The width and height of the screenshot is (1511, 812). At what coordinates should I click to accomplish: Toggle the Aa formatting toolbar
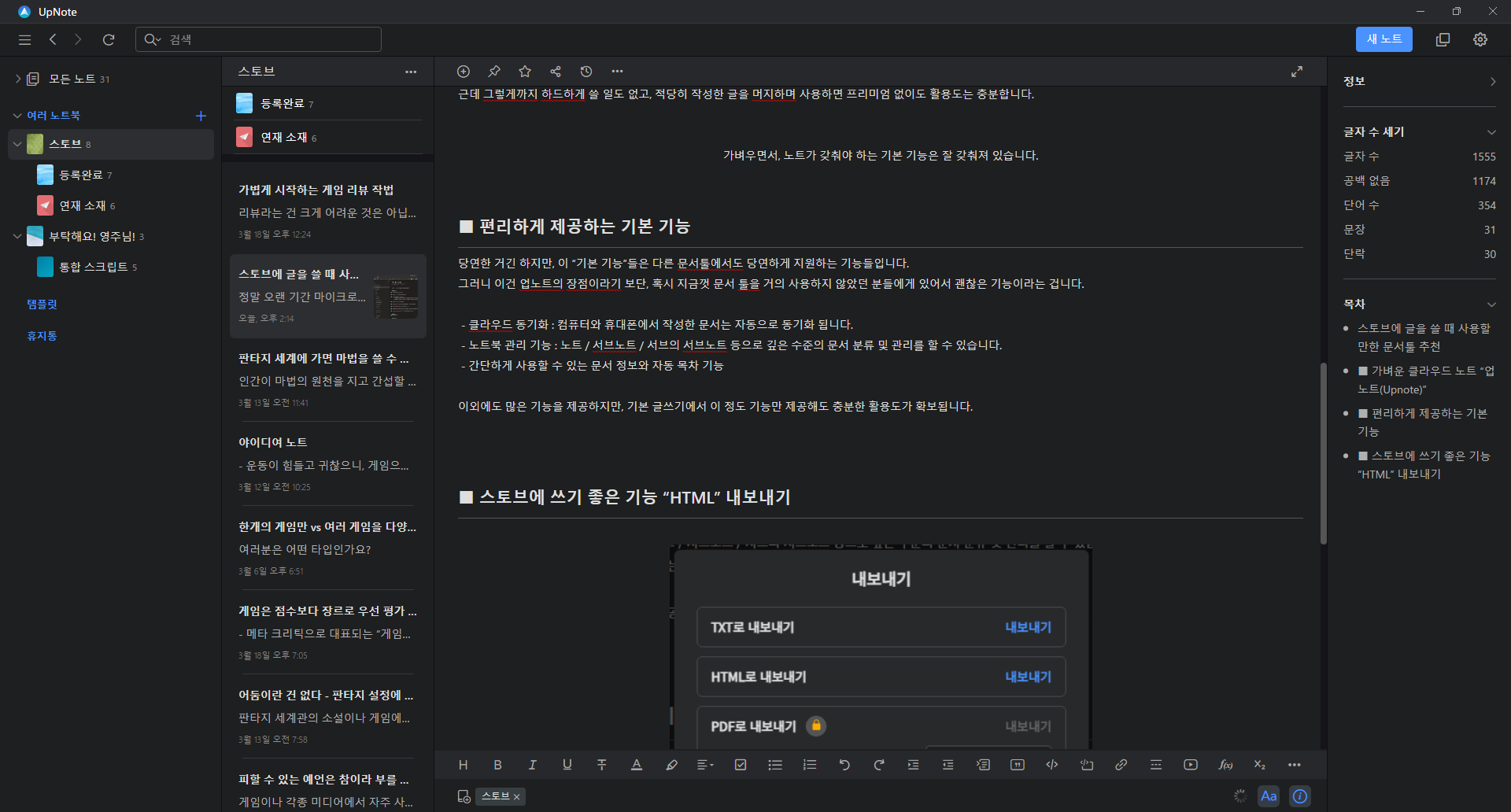pyautogui.click(x=1269, y=796)
